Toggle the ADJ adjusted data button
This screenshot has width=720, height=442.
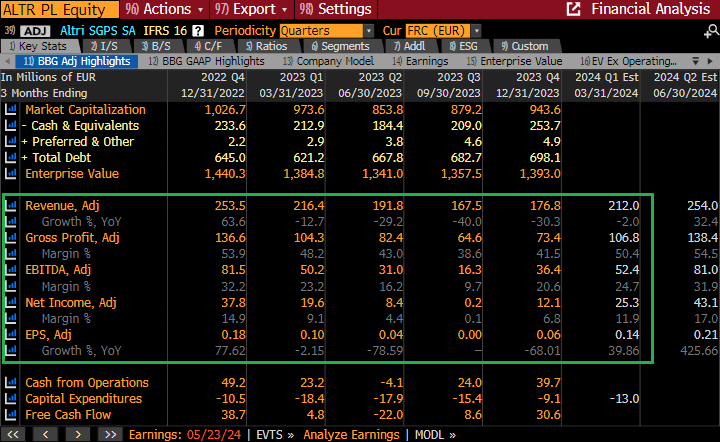tap(31, 31)
